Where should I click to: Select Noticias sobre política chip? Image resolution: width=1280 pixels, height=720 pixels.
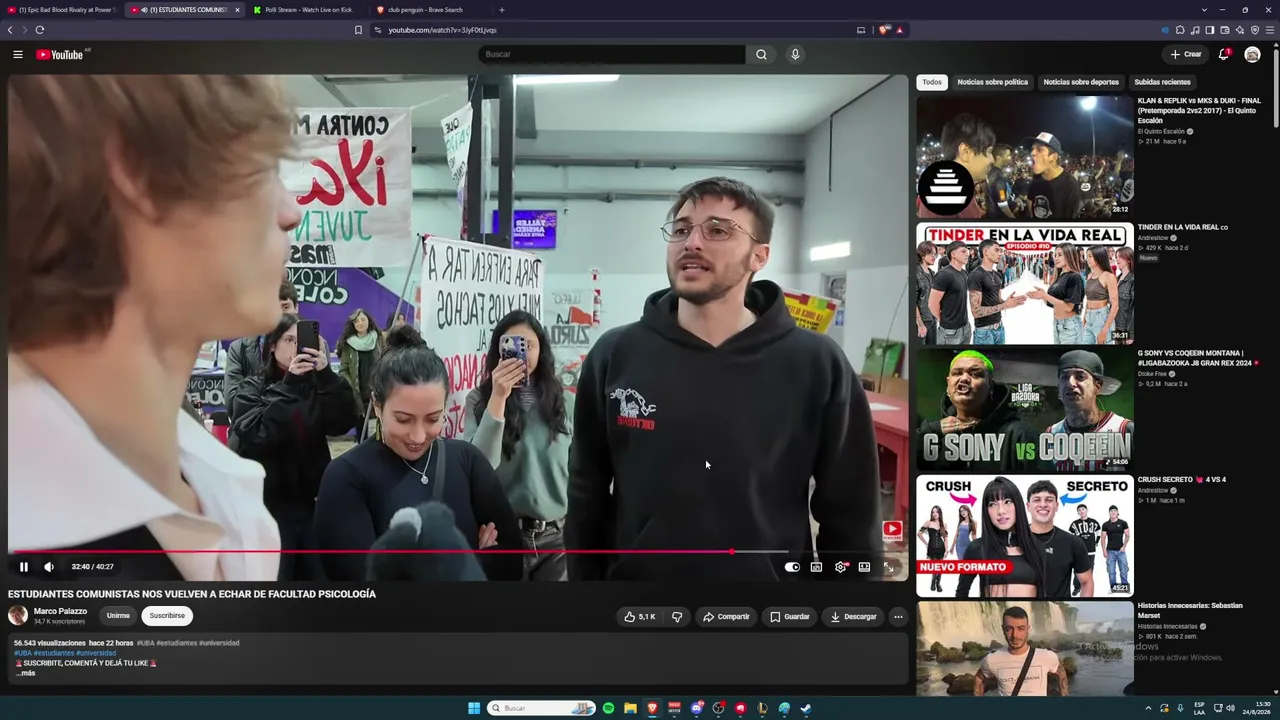[x=992, y=82]
